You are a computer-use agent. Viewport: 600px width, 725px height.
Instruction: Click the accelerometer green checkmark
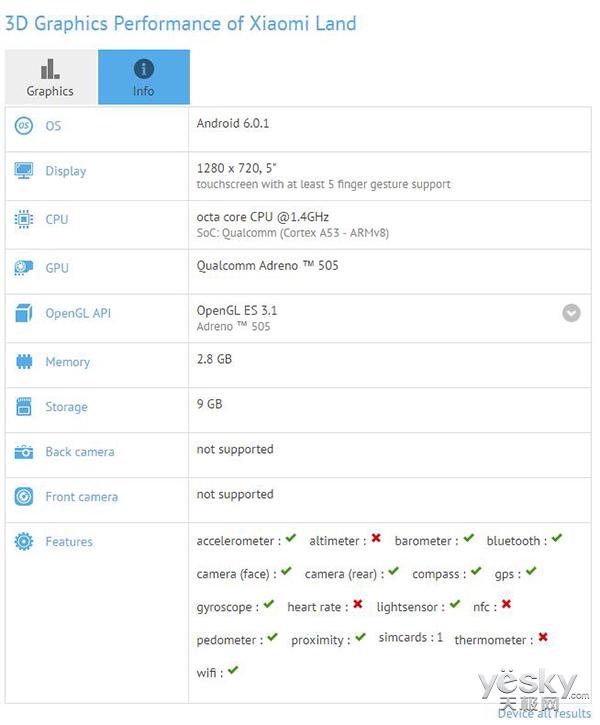[291, 538]
